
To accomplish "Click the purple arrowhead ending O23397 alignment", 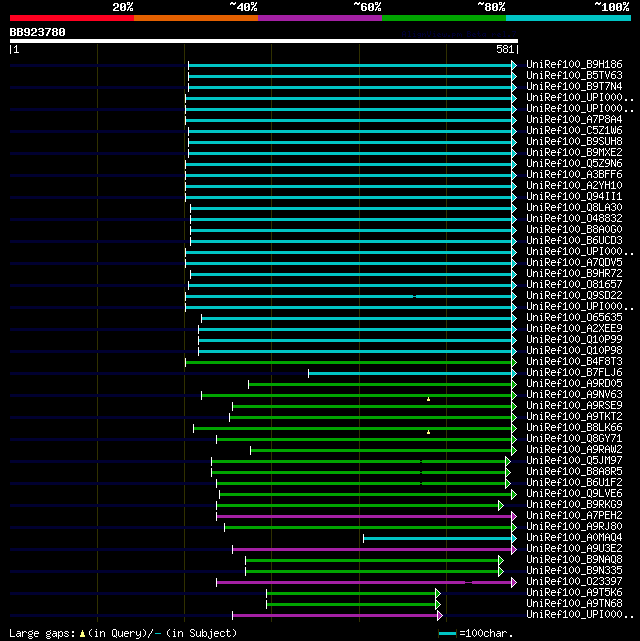I will tap(514, 582).
